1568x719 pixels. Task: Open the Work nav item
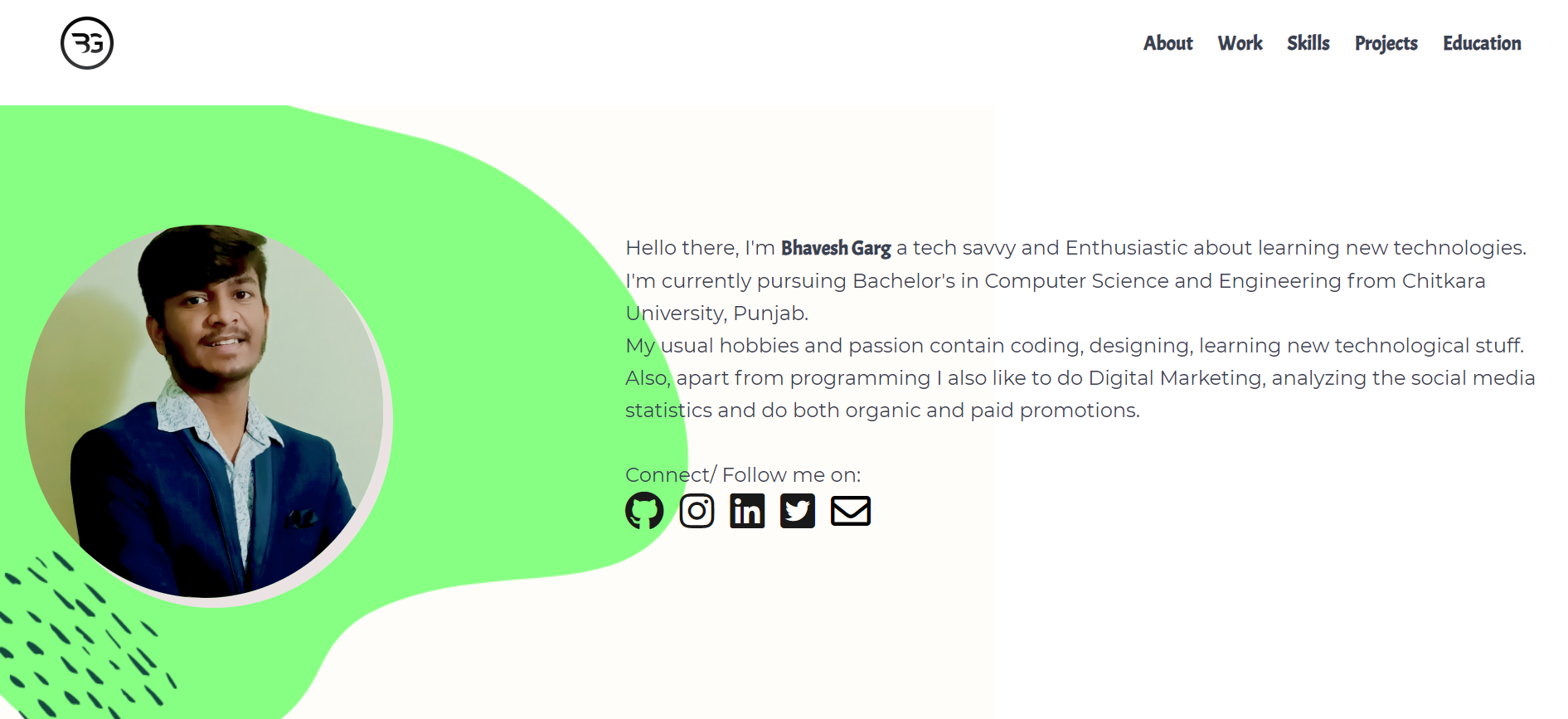tap(1240, 43)
